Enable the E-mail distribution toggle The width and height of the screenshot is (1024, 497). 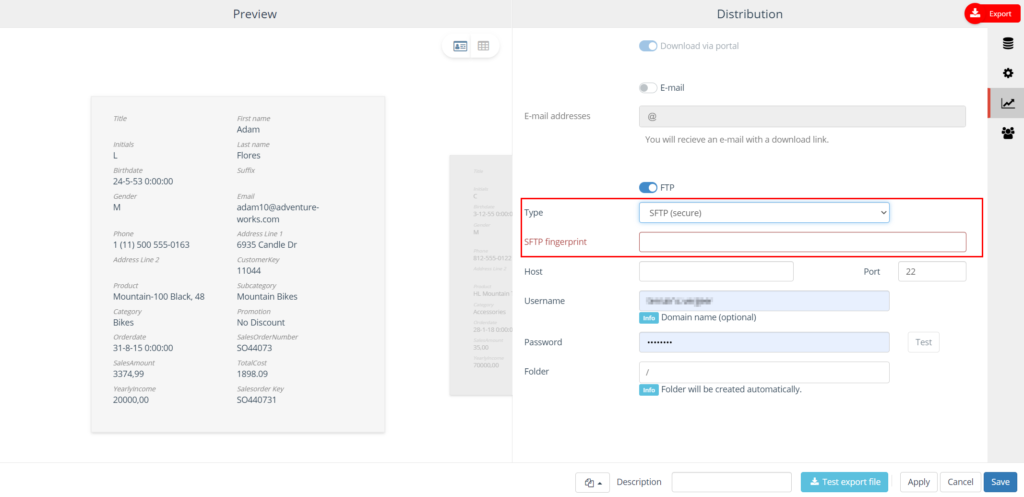point(648,88)
